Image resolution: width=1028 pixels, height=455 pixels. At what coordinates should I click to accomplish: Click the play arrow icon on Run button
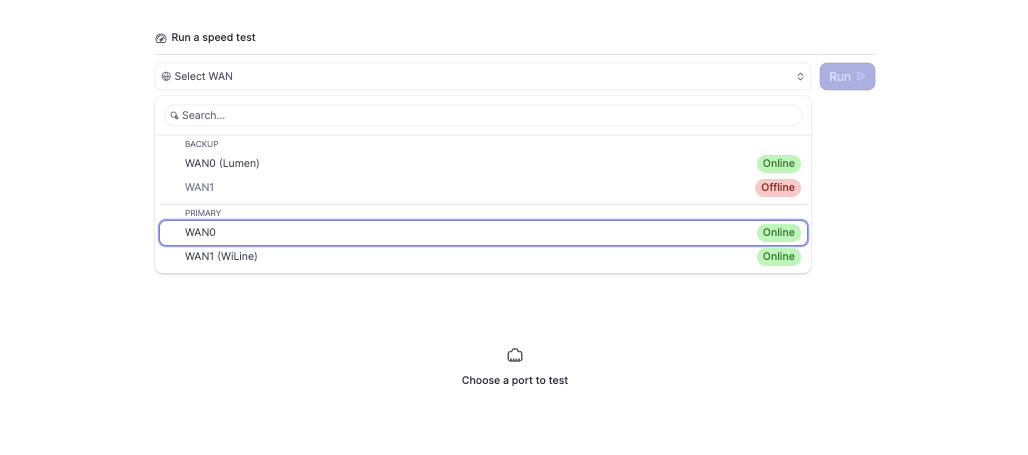point(861,77)
